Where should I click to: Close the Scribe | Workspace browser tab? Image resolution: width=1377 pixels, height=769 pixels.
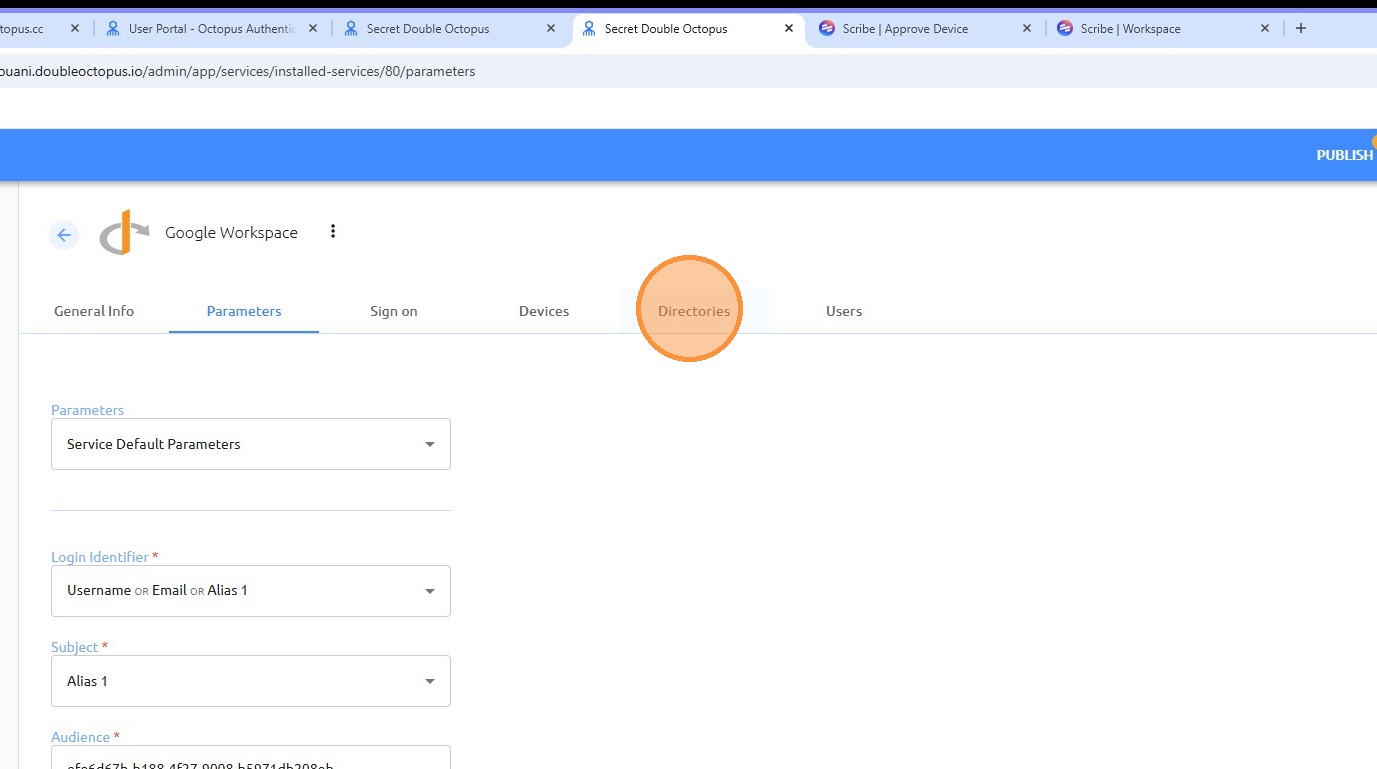tap(1265, 29)
